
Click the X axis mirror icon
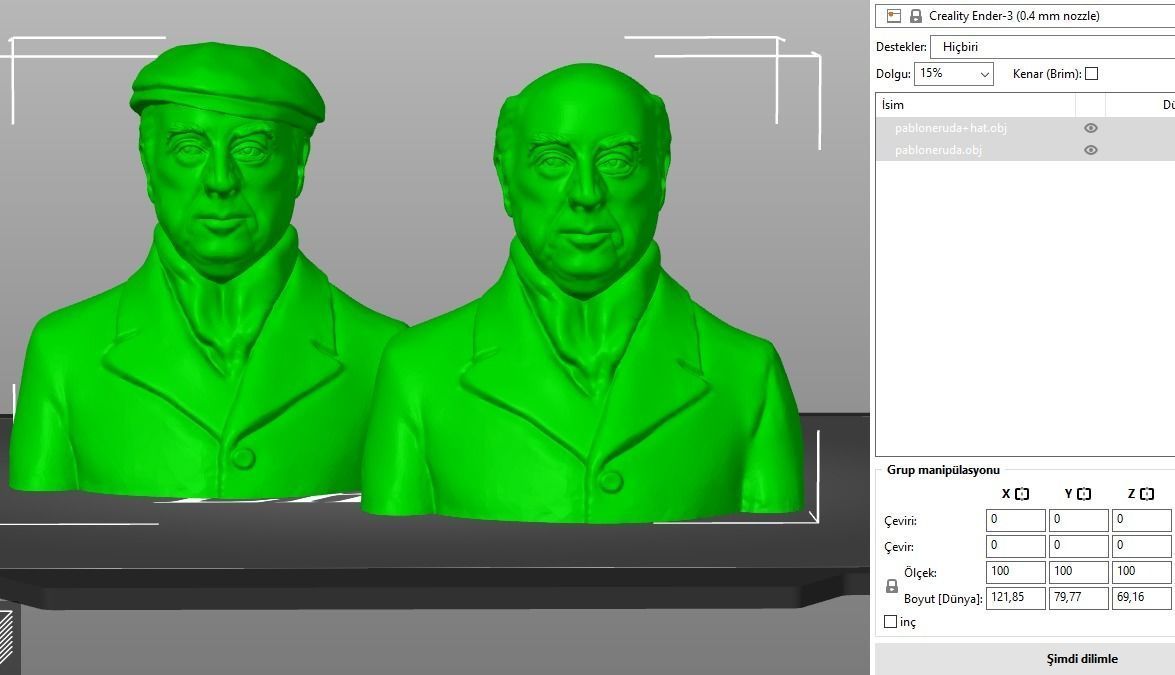(1022, 494)
